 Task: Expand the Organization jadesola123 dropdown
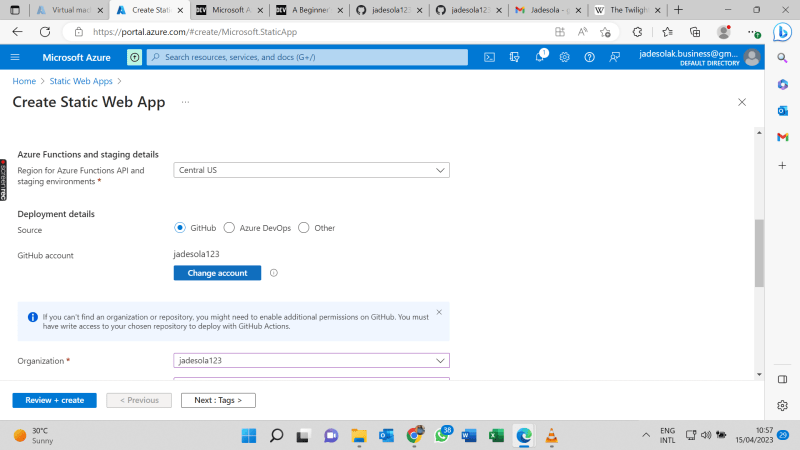(311, 361)
